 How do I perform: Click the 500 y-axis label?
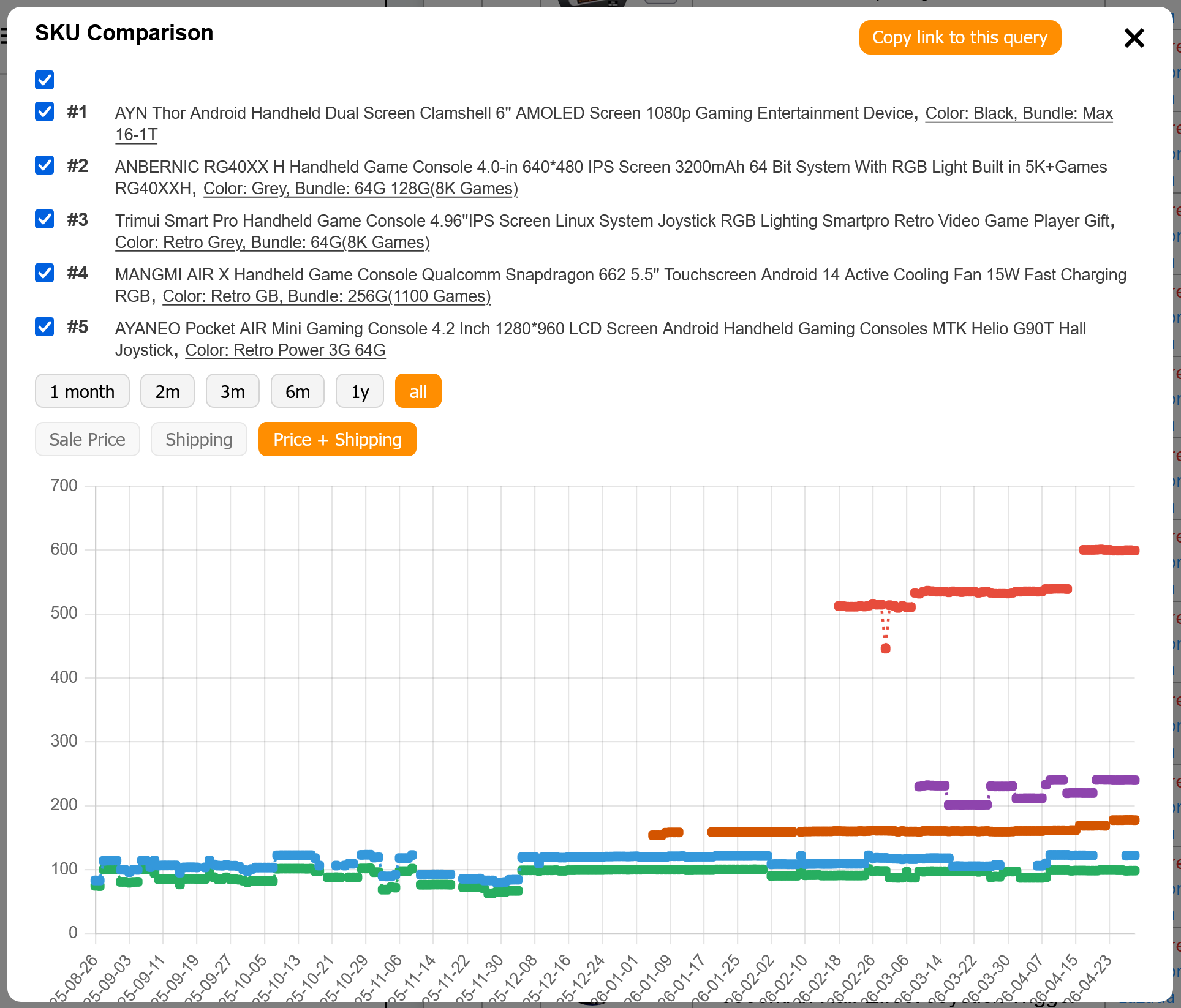pos(64,613)
